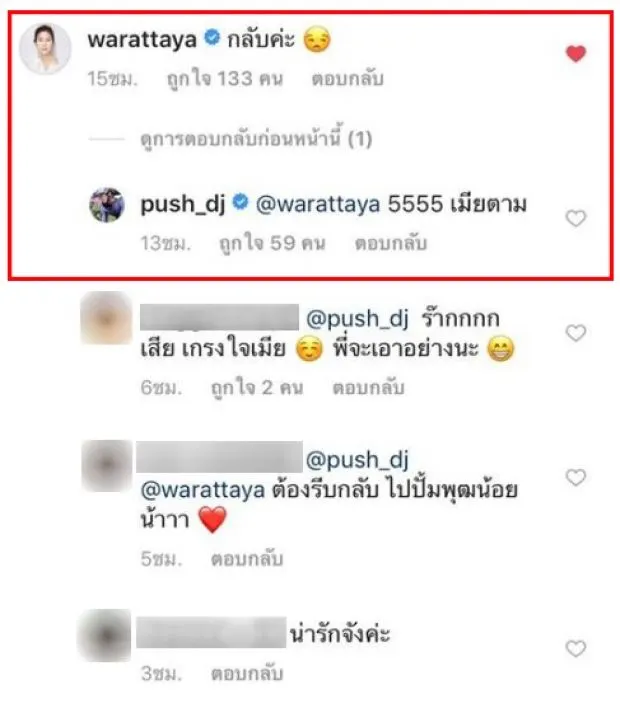Reply to the 5ชม. comment
Image resolution: width=620 pixels, height=708 pixels.
[x=247, y=559]
